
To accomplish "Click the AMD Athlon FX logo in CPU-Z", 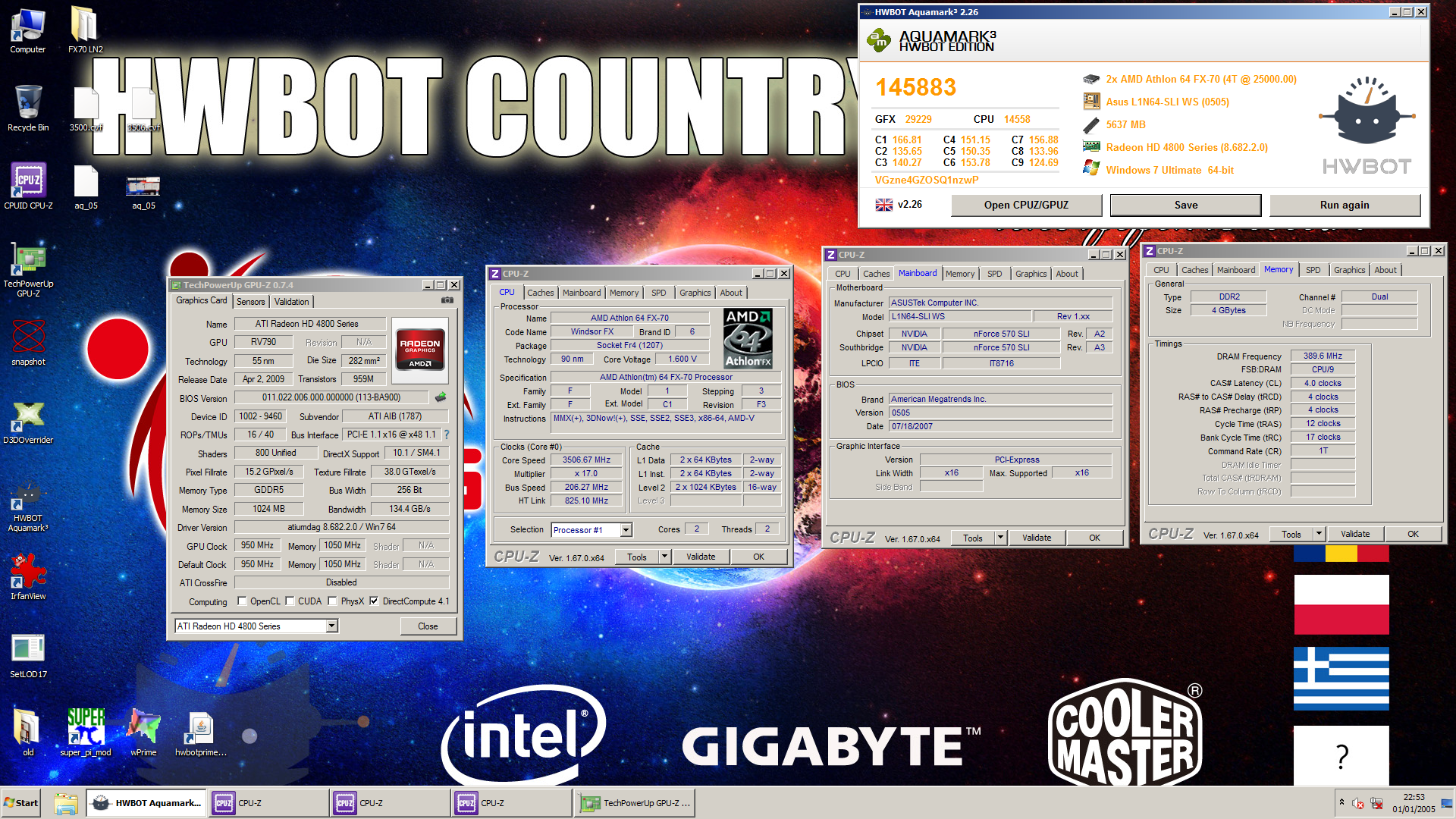I will [x=748, y=338].
